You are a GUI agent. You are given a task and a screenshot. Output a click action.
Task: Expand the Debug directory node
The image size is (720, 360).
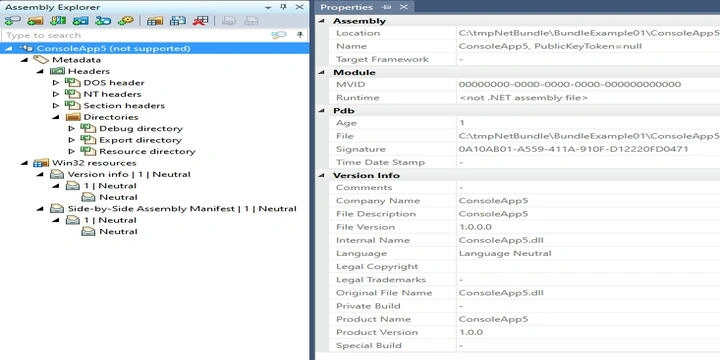point(72,129)
